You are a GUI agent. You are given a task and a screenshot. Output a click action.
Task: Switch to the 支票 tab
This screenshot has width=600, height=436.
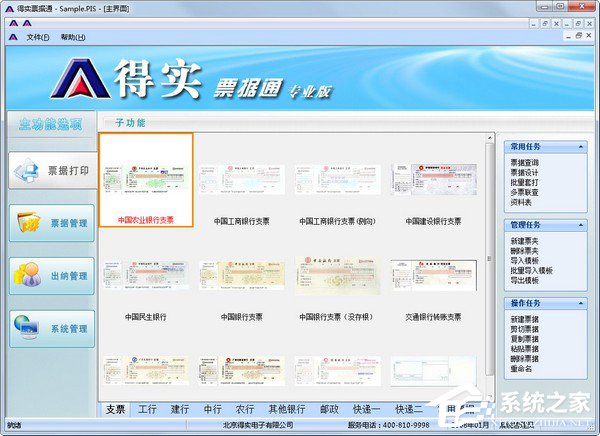(x=116, y=409)
